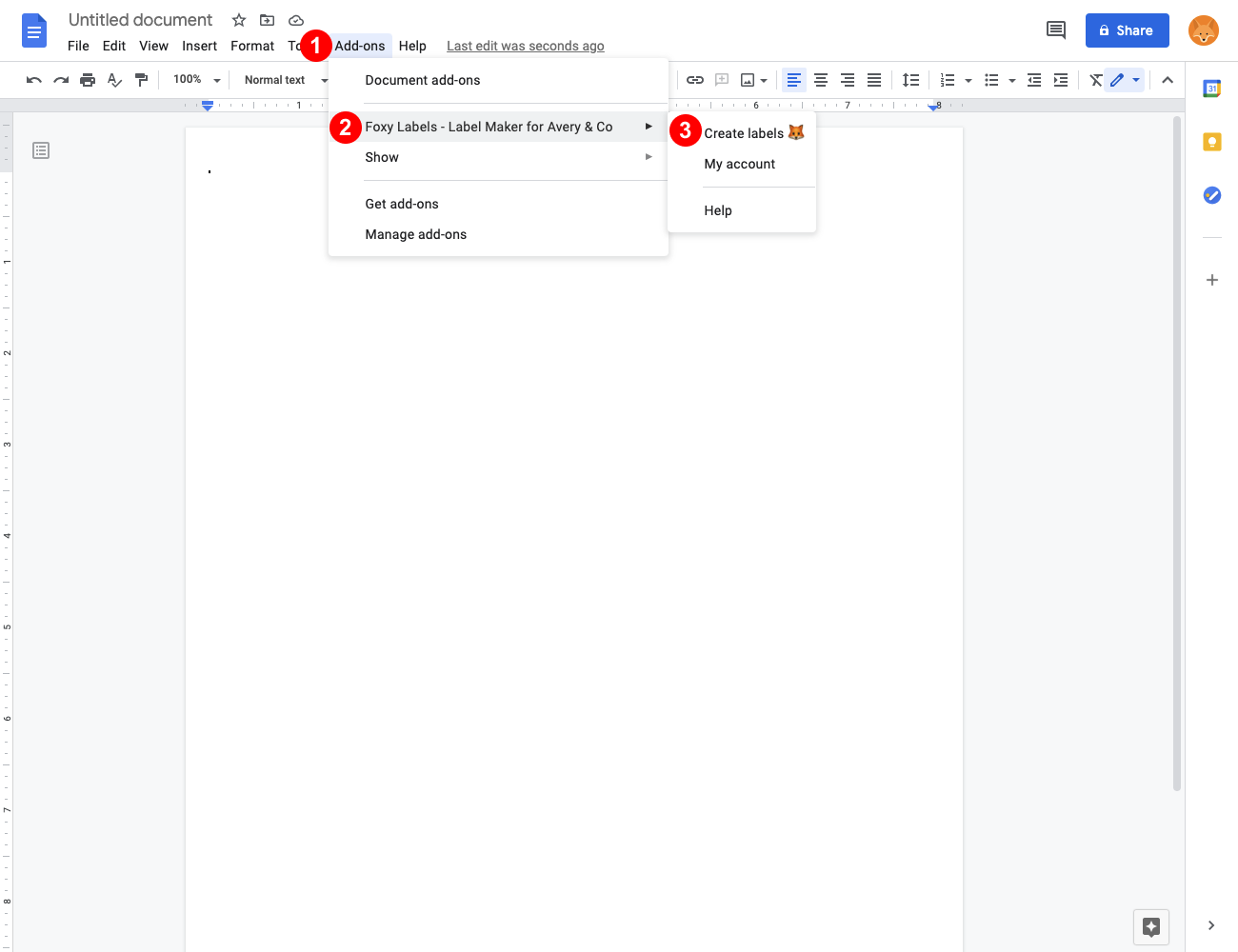Open the Line spacing icon
Viewport: 1238px width, 952px height.
point(909,80)
